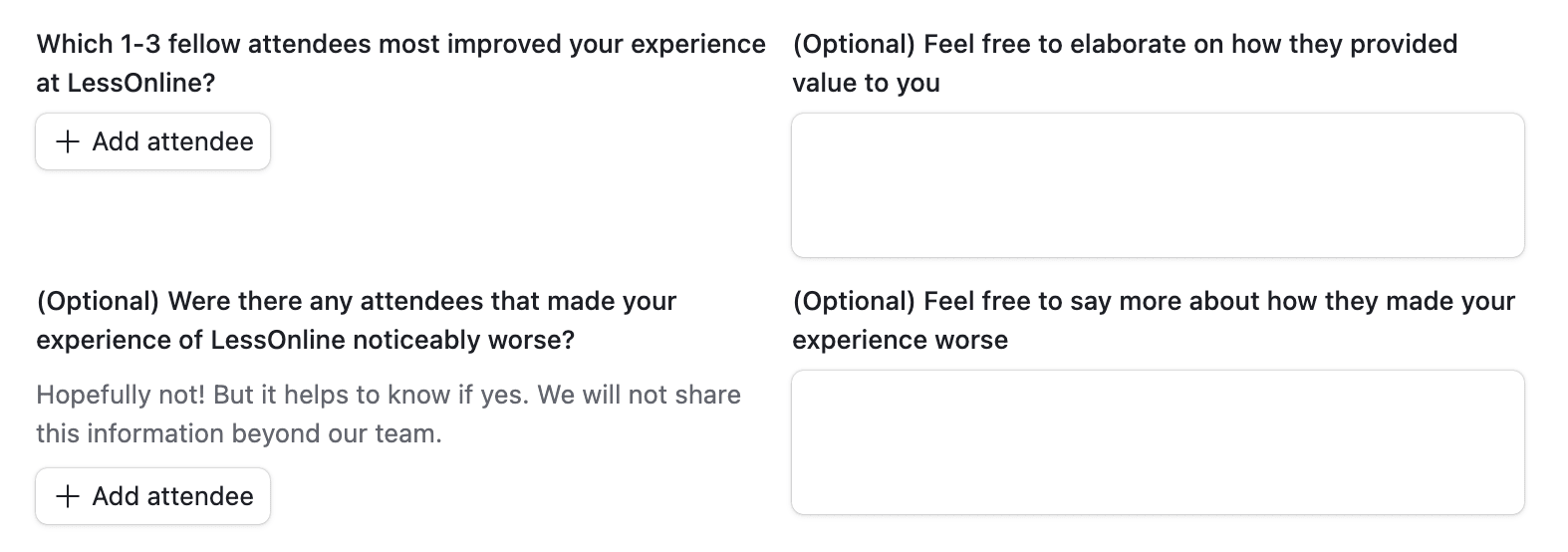Viewport: 1568px width, 552px height.
Task: Click "(Optional)" in the "say more" label
Action: (853, 302)
